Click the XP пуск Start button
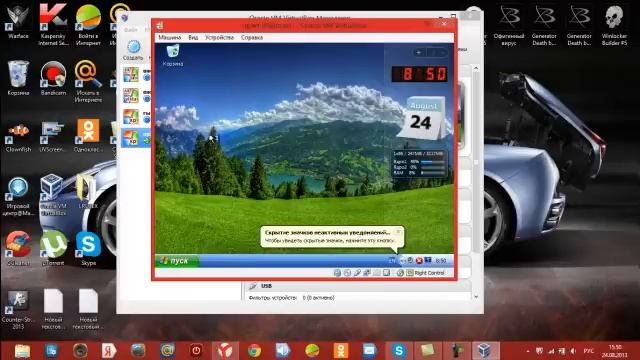Image resolution: width=640 pixels, height=360 pixels. [x=177, y=260]
